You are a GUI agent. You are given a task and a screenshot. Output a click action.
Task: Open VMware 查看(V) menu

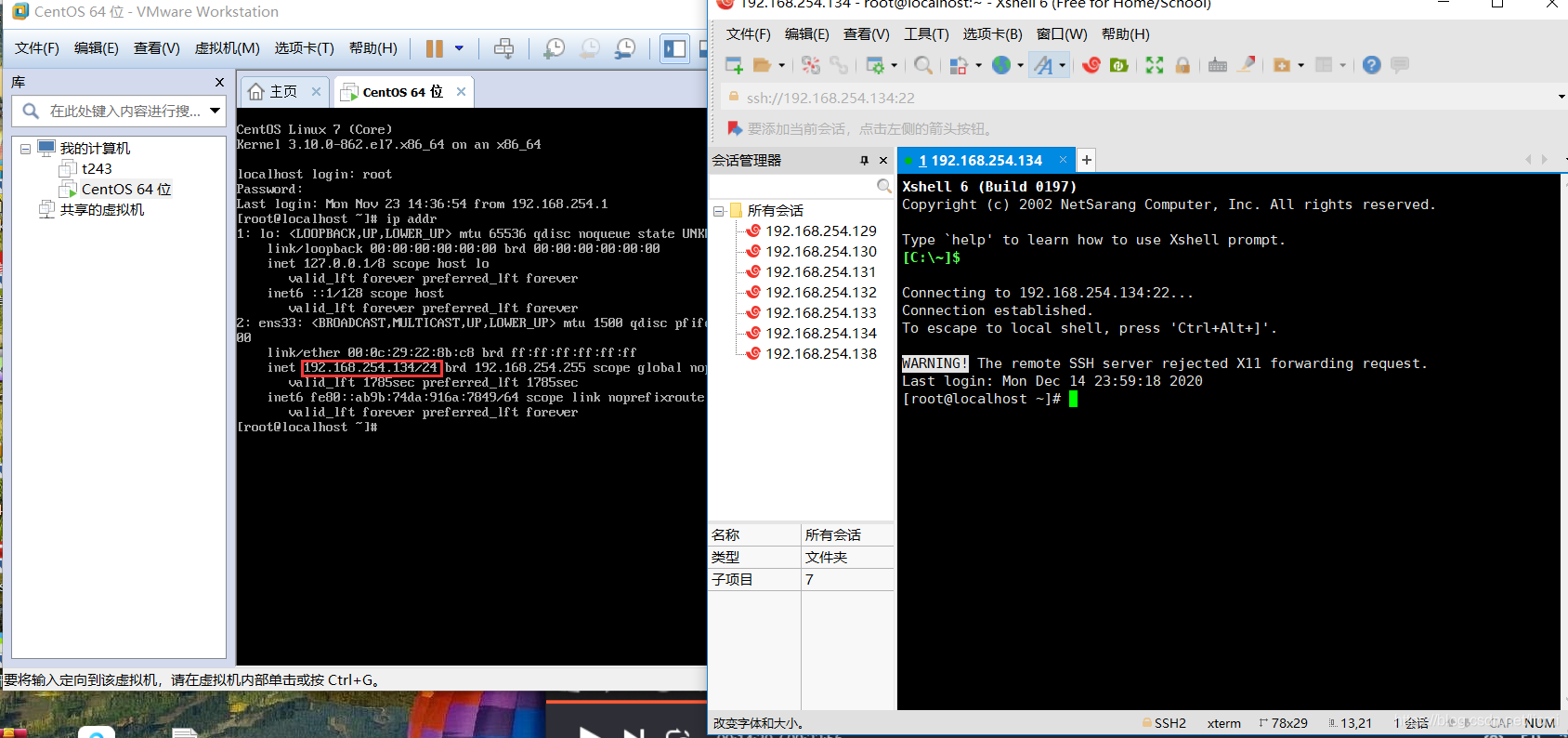pos(157,48)
